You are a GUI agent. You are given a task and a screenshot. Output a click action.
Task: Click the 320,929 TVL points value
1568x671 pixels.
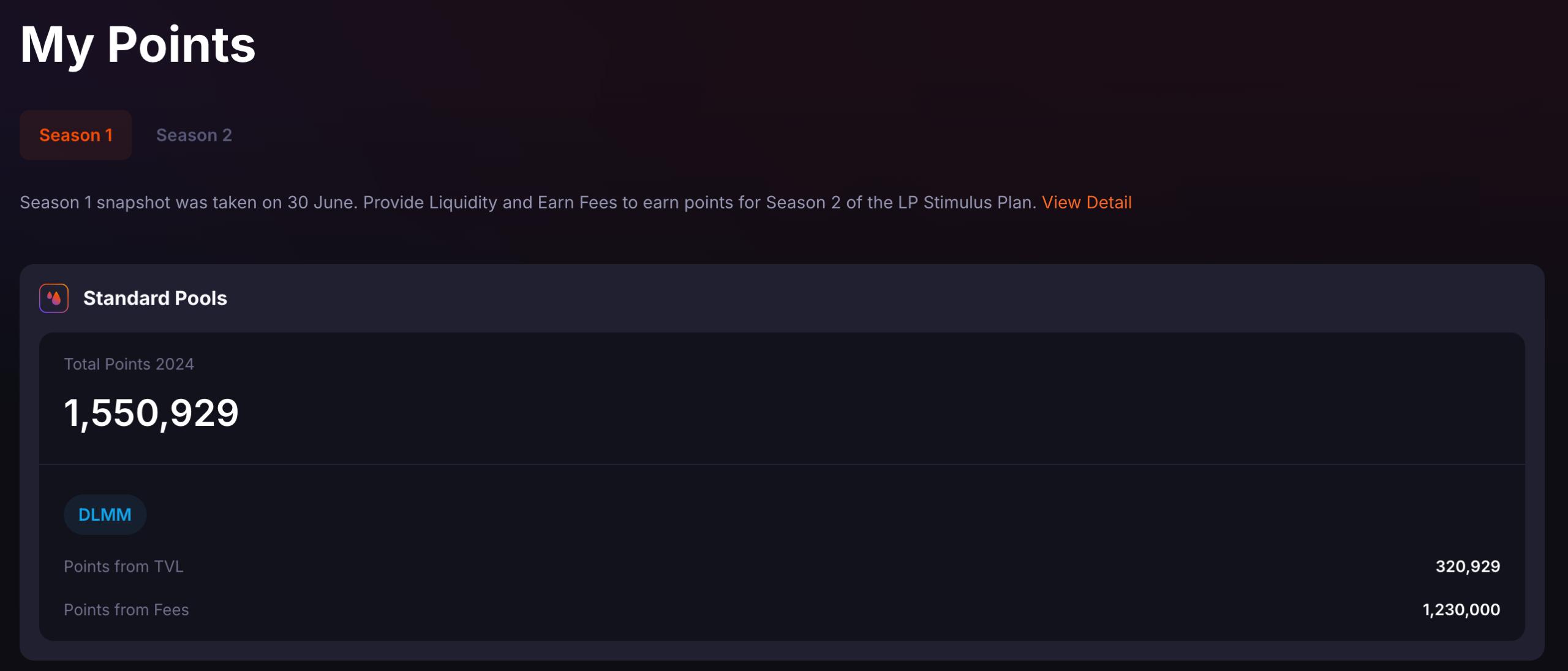pos(1468,566)
